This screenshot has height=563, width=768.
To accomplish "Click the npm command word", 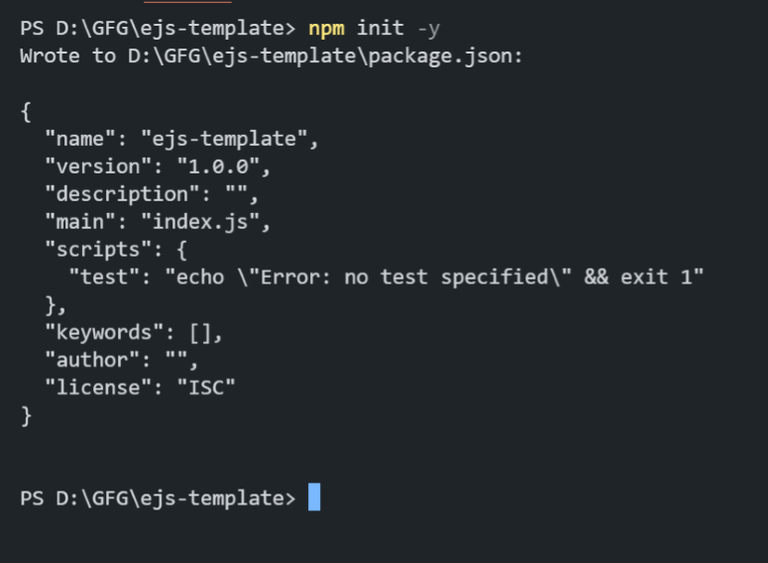I will (326, 28).
